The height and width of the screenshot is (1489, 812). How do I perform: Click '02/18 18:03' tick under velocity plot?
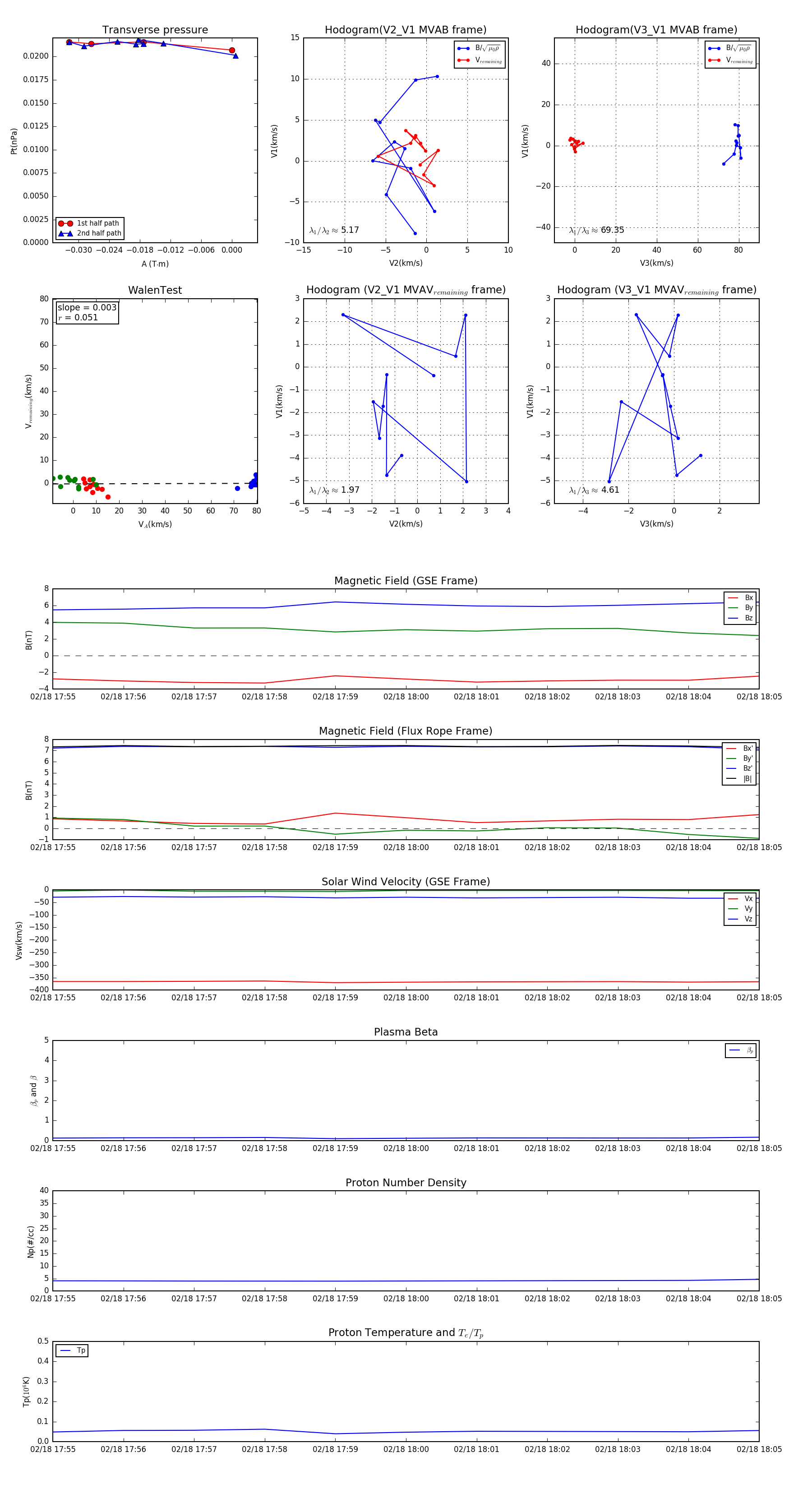(x=618, y=997)
